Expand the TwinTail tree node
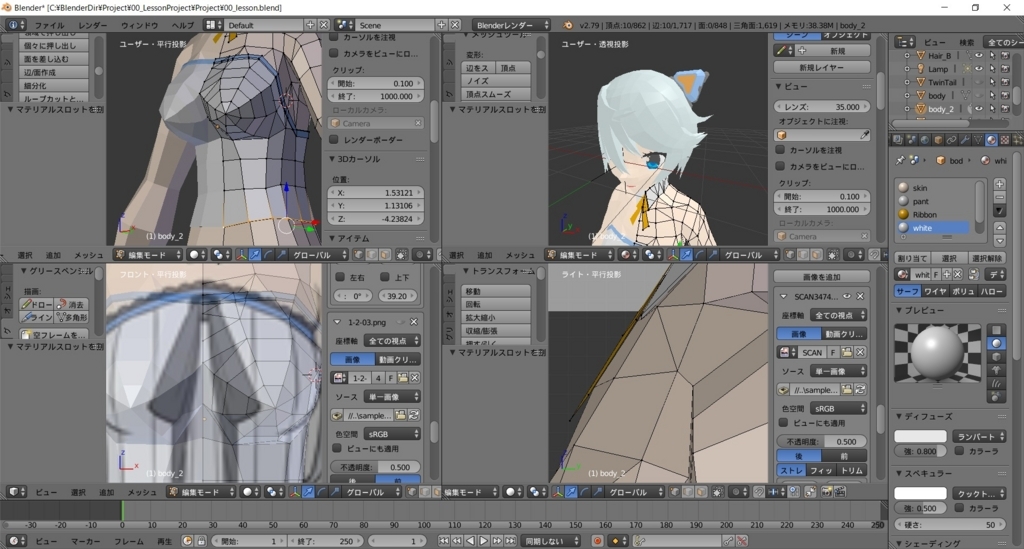The width and height of the screenshot is (1024, 549). click(x=907, y=82)
